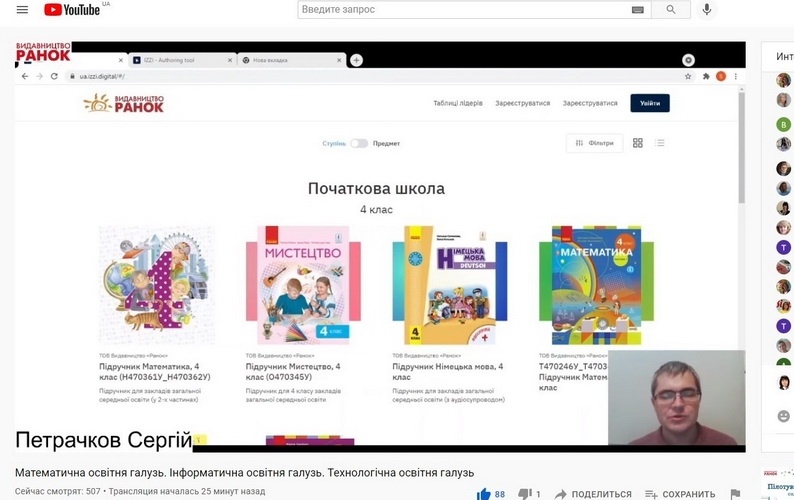Click the Chrome media control circle icon
This screenshot has height=500, width=794.
pos(688,60)
